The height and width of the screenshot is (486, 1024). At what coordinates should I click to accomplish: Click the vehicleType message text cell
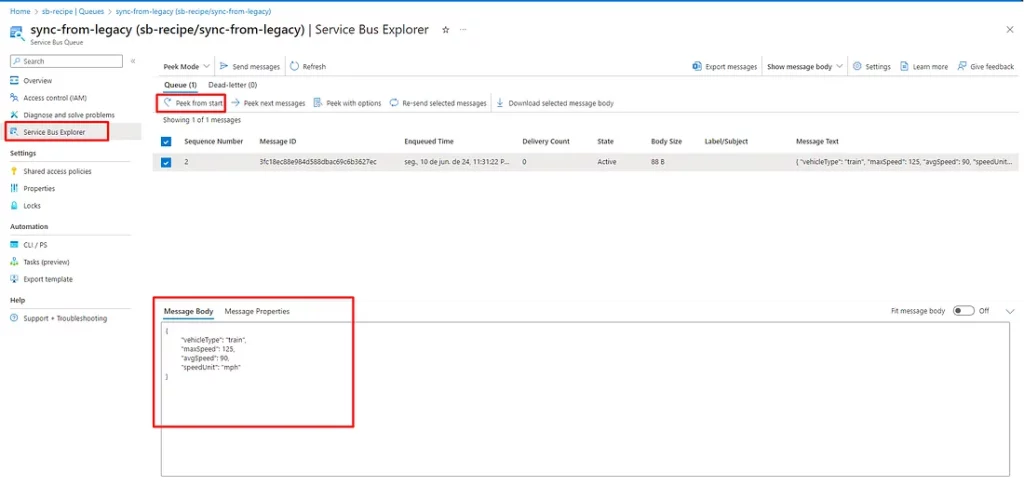click(x=906, y=162)
